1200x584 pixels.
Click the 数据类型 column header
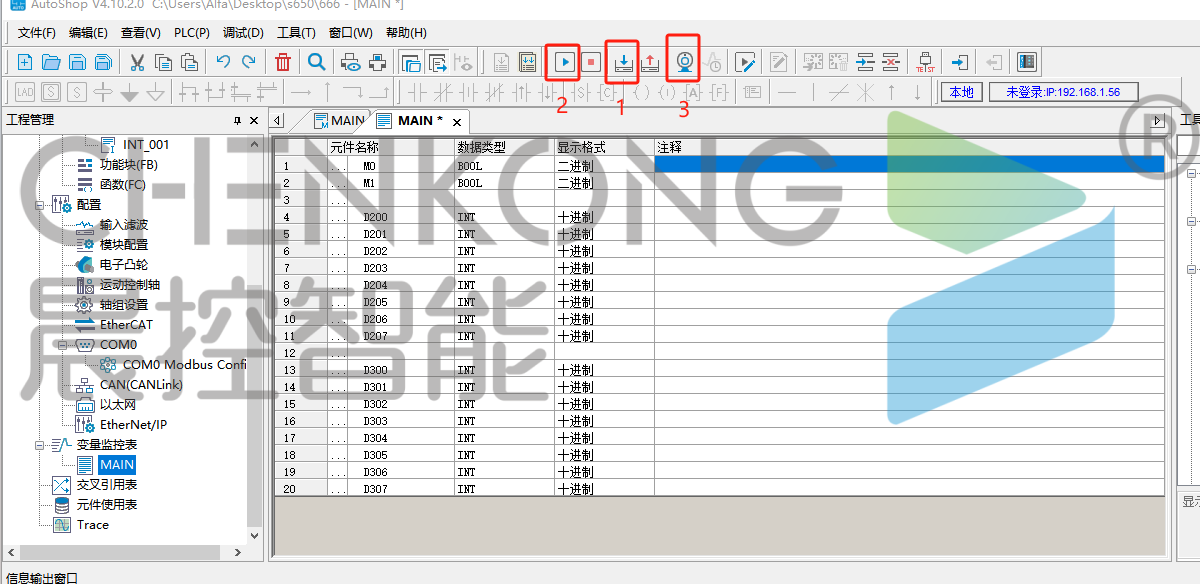coord(505,147)
